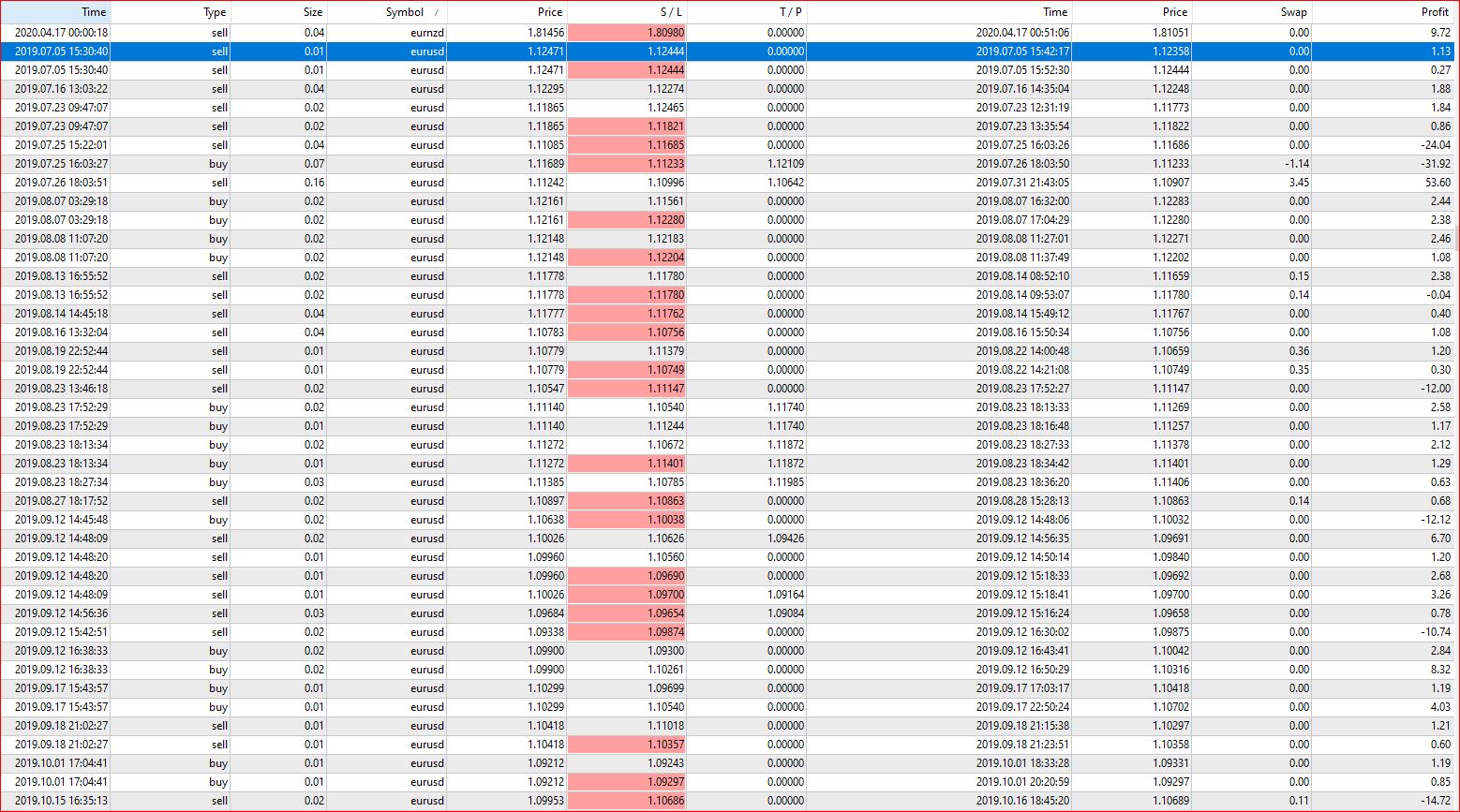The height and width of the screenshot is (812, 1460).
Task: Select open time 2019.07.26 18:03:51
Action: click(61, 183)
